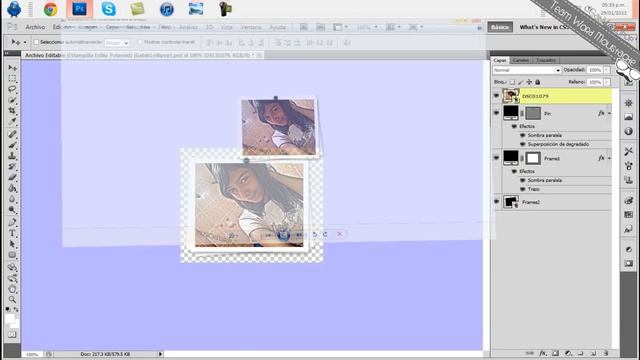Select the Lasso tool
Viewport: 640px width, 360px height.
click(x=13, y=89)
